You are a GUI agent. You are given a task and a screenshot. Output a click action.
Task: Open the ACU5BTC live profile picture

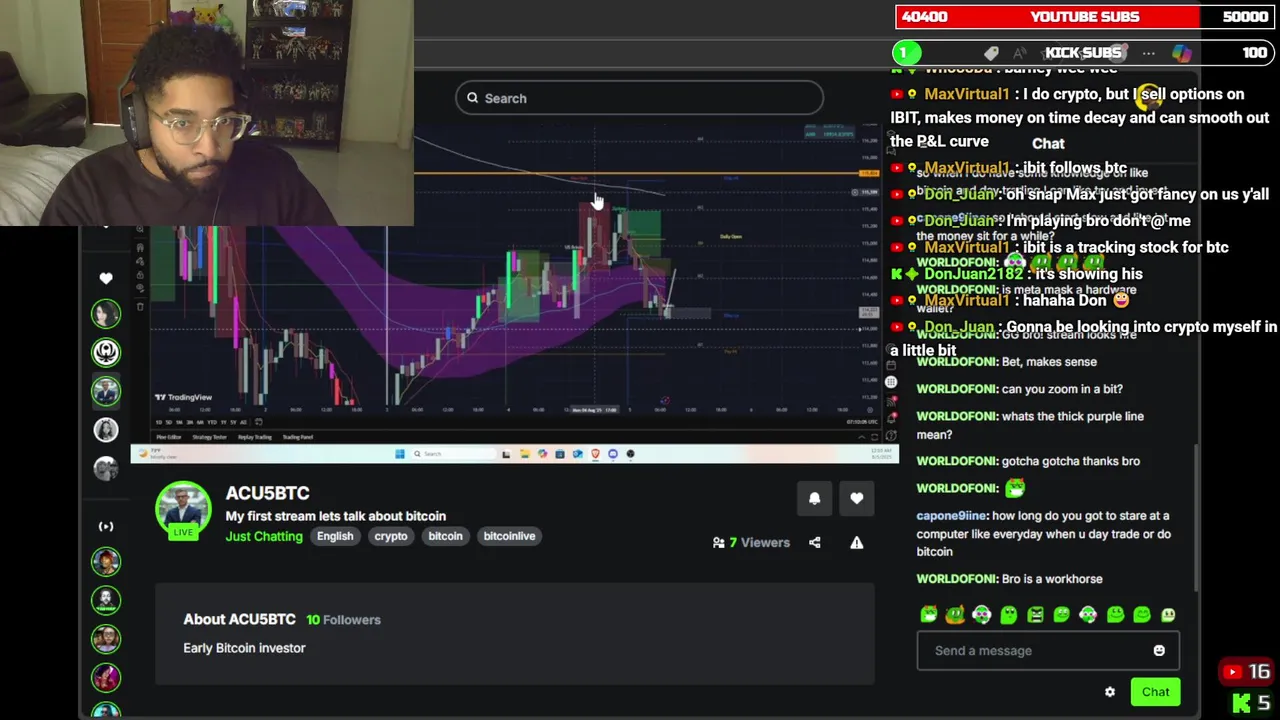(183, 509)
